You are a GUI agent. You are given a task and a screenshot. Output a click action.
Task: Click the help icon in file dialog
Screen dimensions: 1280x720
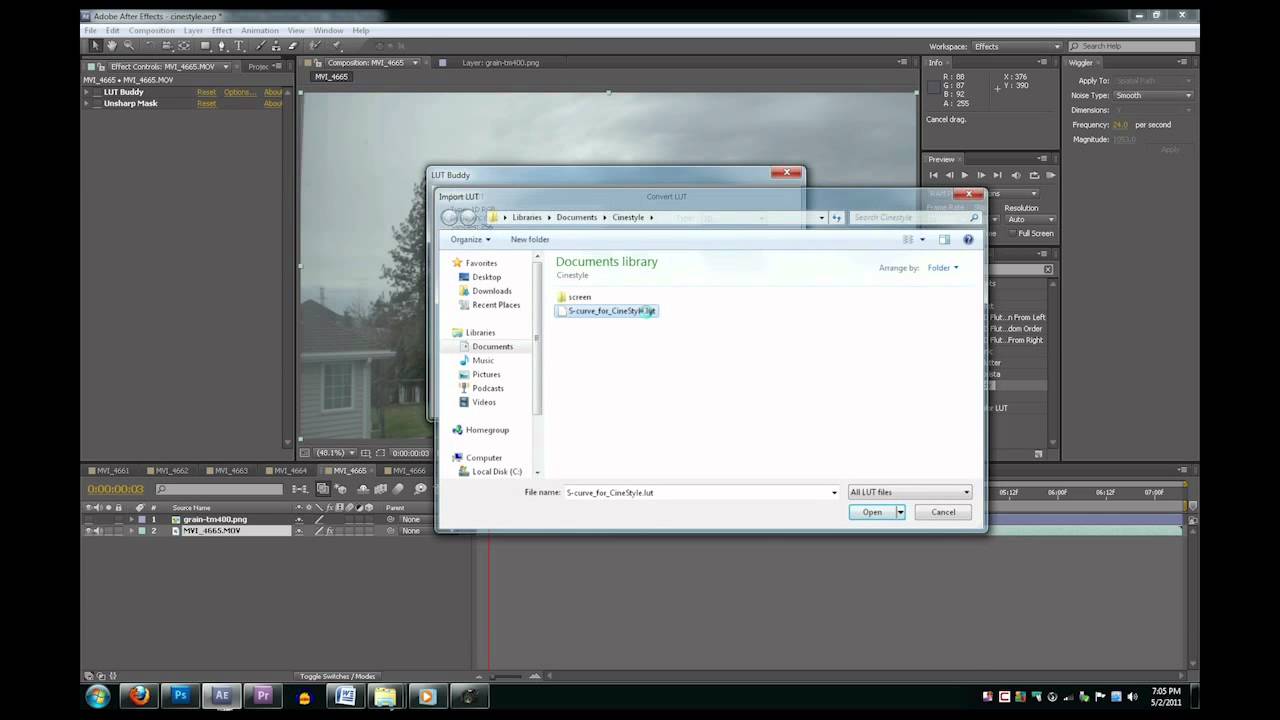968,240
